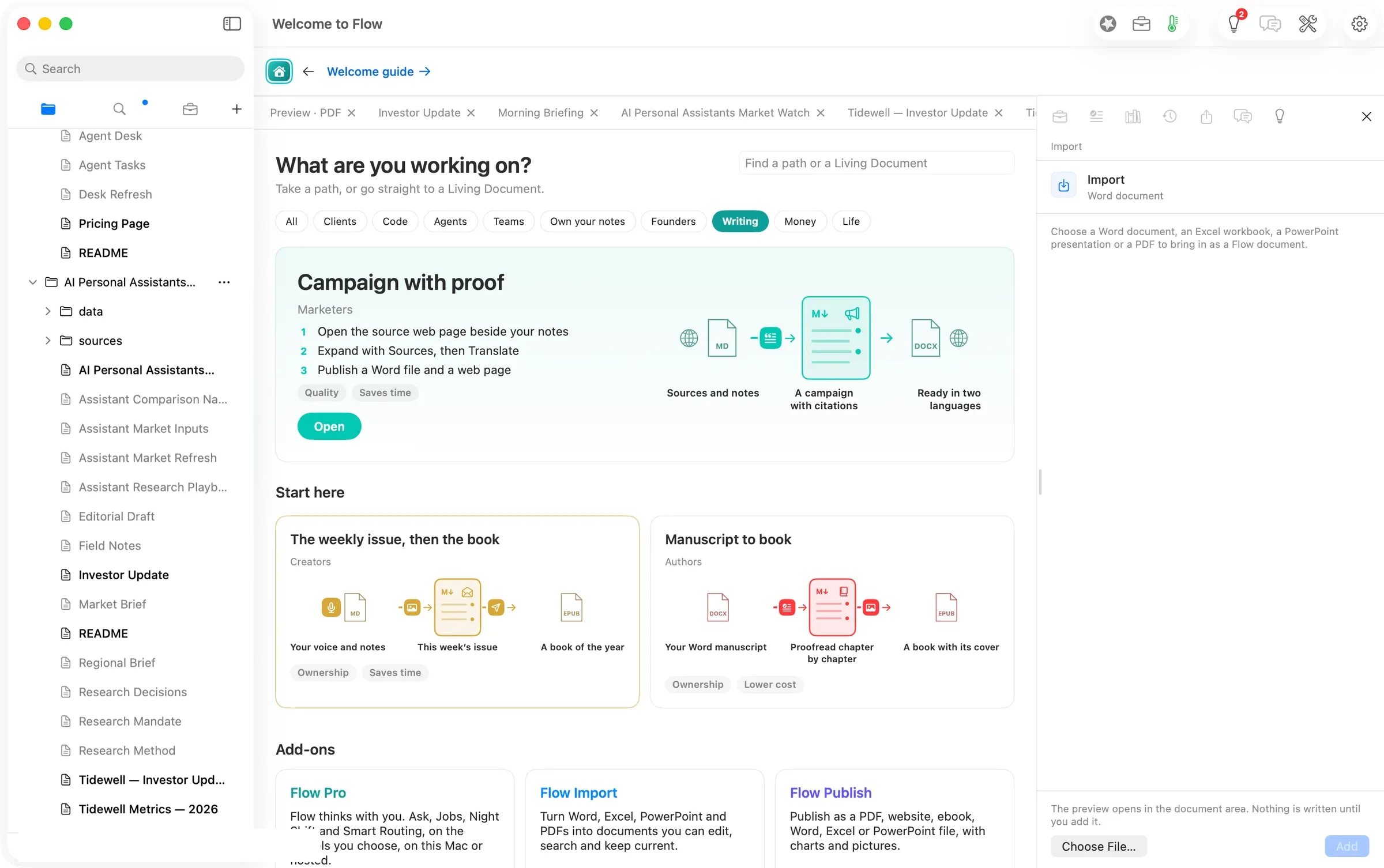Select the Money filter chip
Viewport: 1384px width, 868px height.
[800, 221]
